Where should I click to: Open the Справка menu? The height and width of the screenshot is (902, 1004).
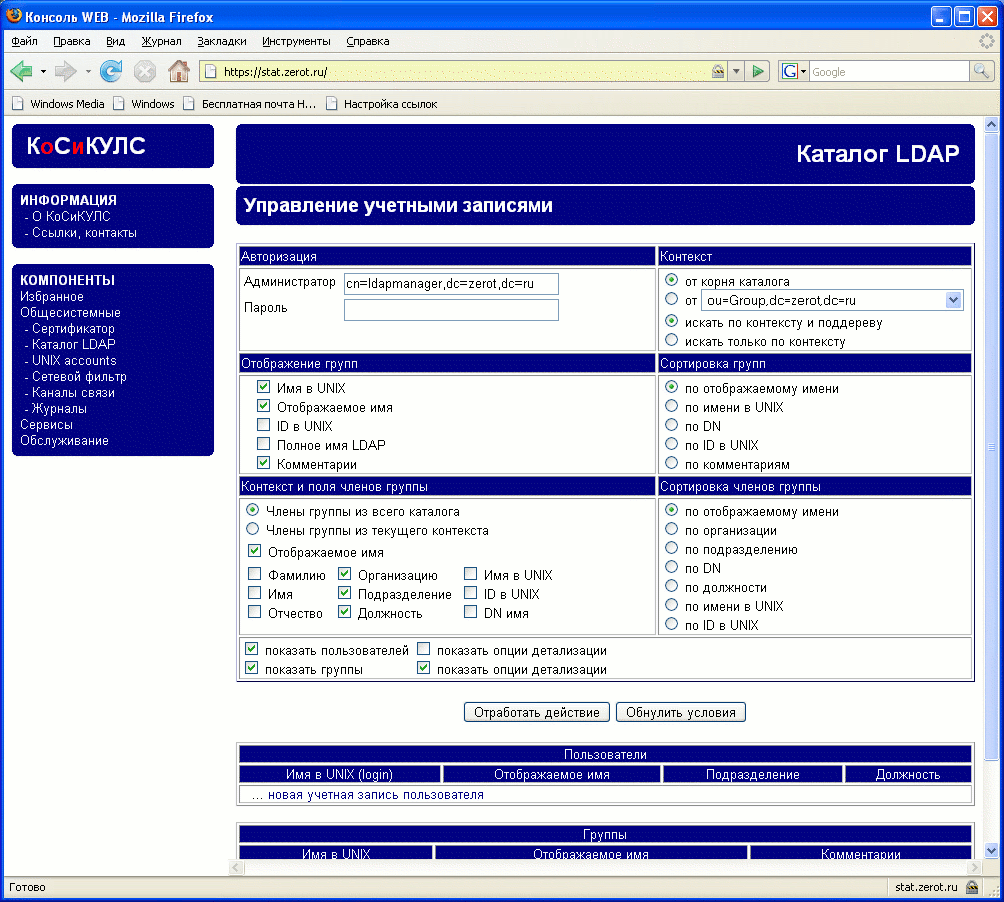point(368,41)
